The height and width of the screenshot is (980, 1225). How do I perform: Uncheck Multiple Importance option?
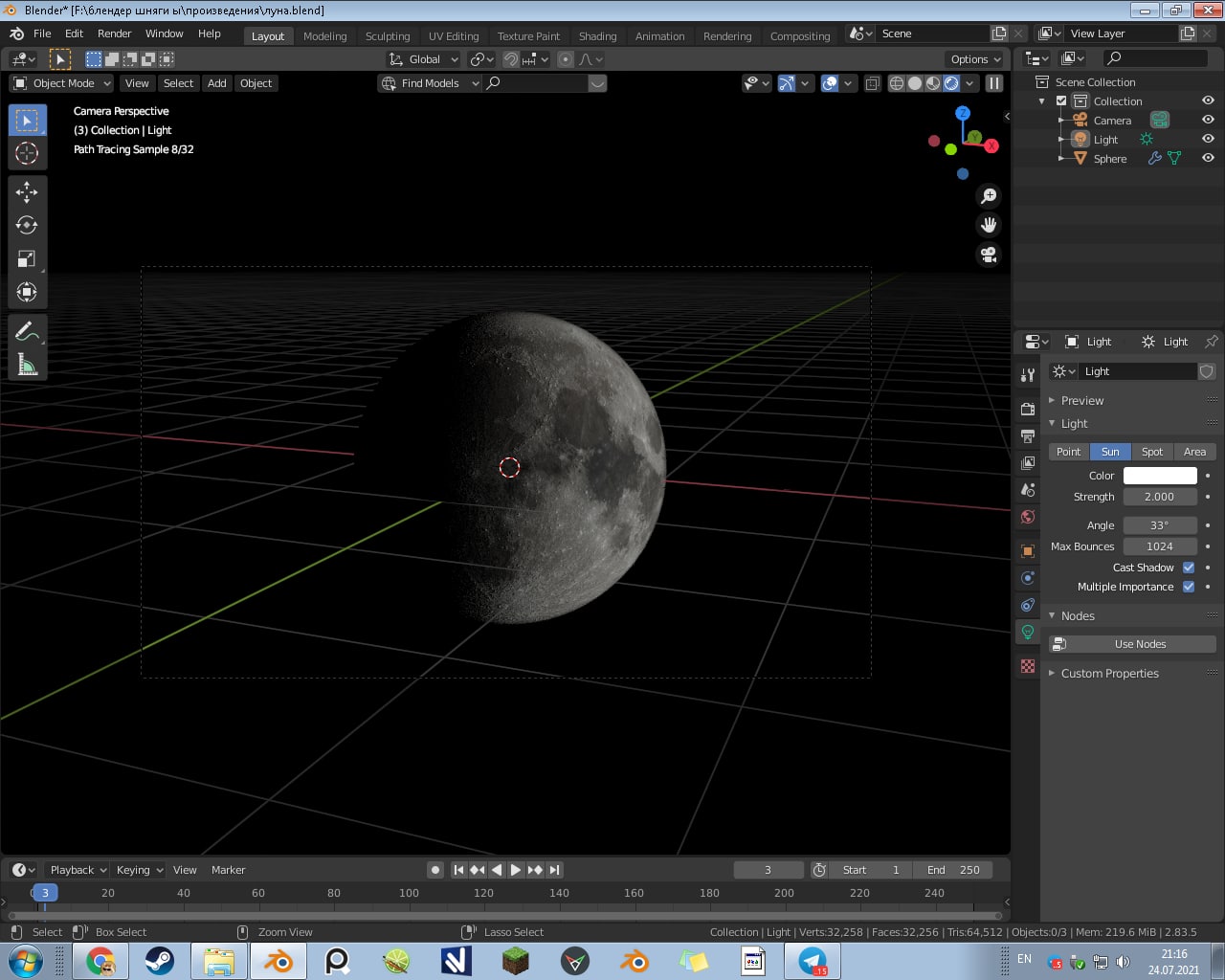point(1189,587)
